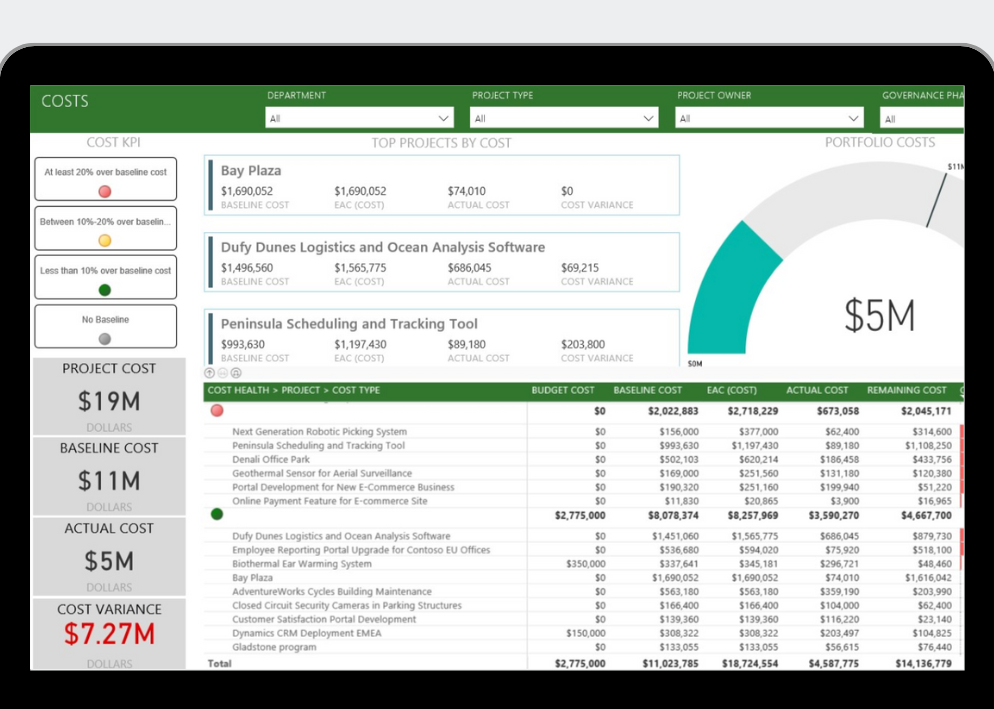Click the red indicator in the 20% over baseline card
Image resolution: width=994 pixels, height=709 pixels.
point(105,192)
